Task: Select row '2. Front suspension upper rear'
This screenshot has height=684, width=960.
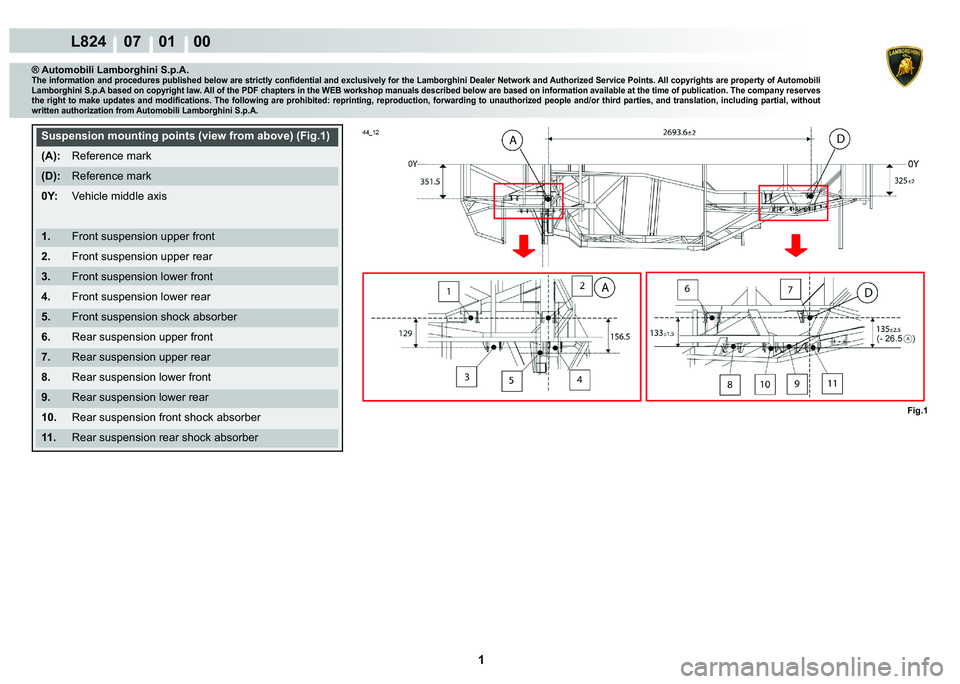Action: [x=186, y=257]
